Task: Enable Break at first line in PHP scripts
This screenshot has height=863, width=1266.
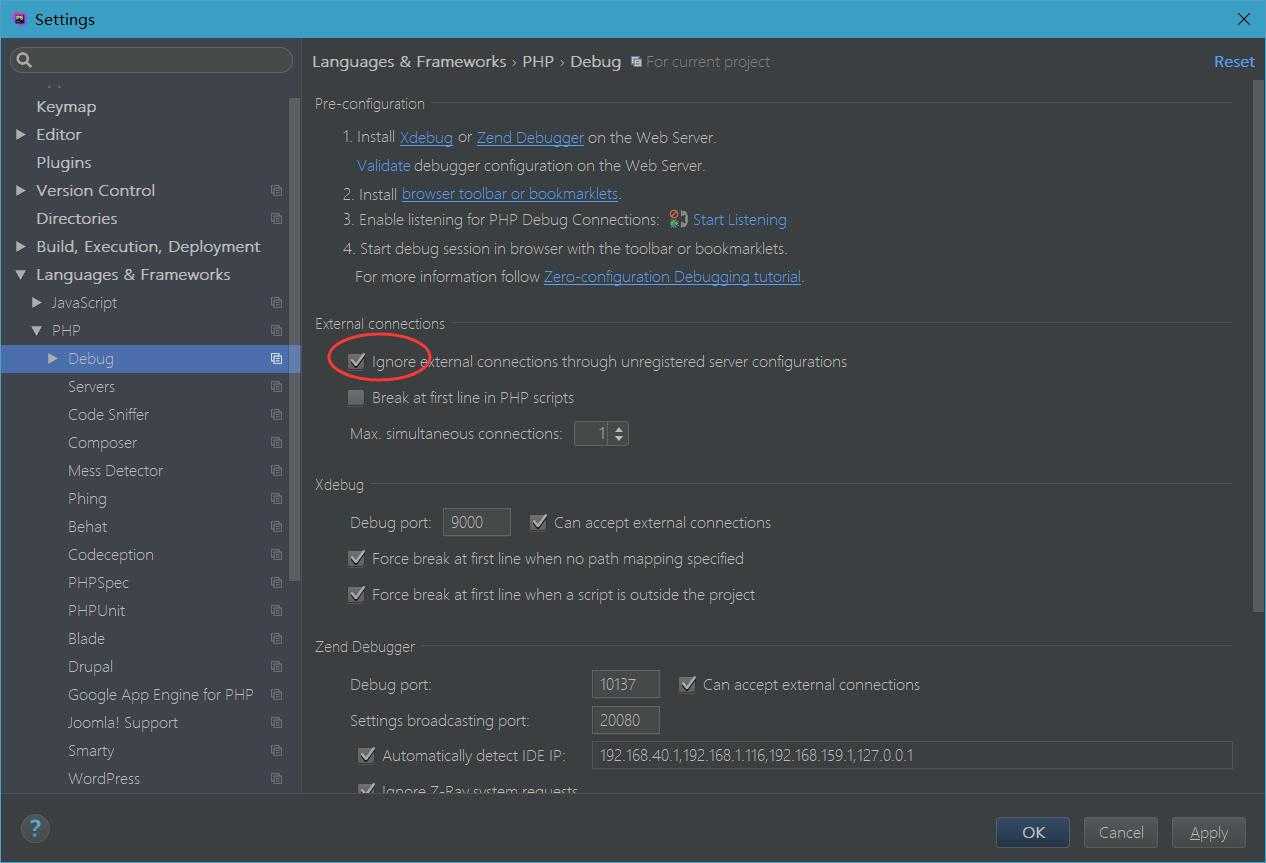Action: coord(356,397)
